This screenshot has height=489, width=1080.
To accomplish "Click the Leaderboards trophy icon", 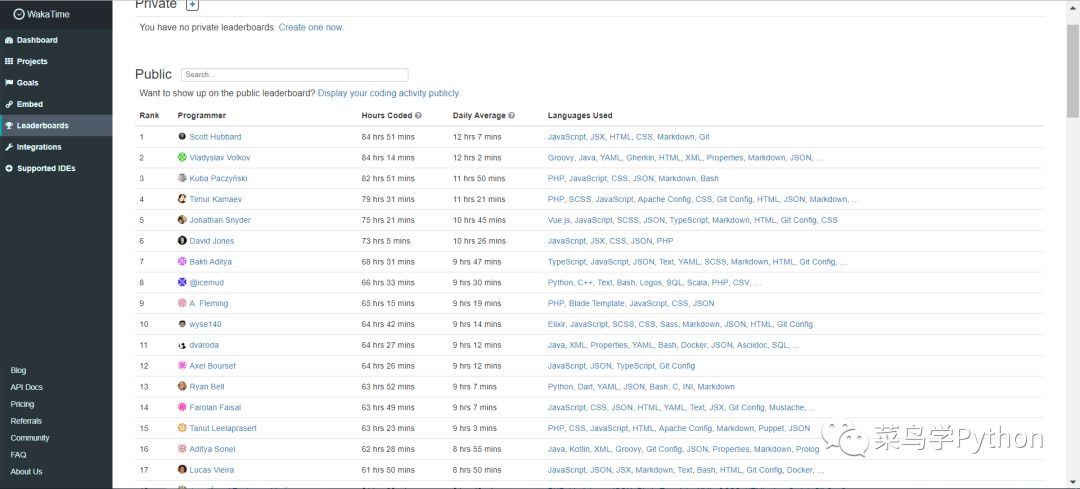I will tap(9, 125).
